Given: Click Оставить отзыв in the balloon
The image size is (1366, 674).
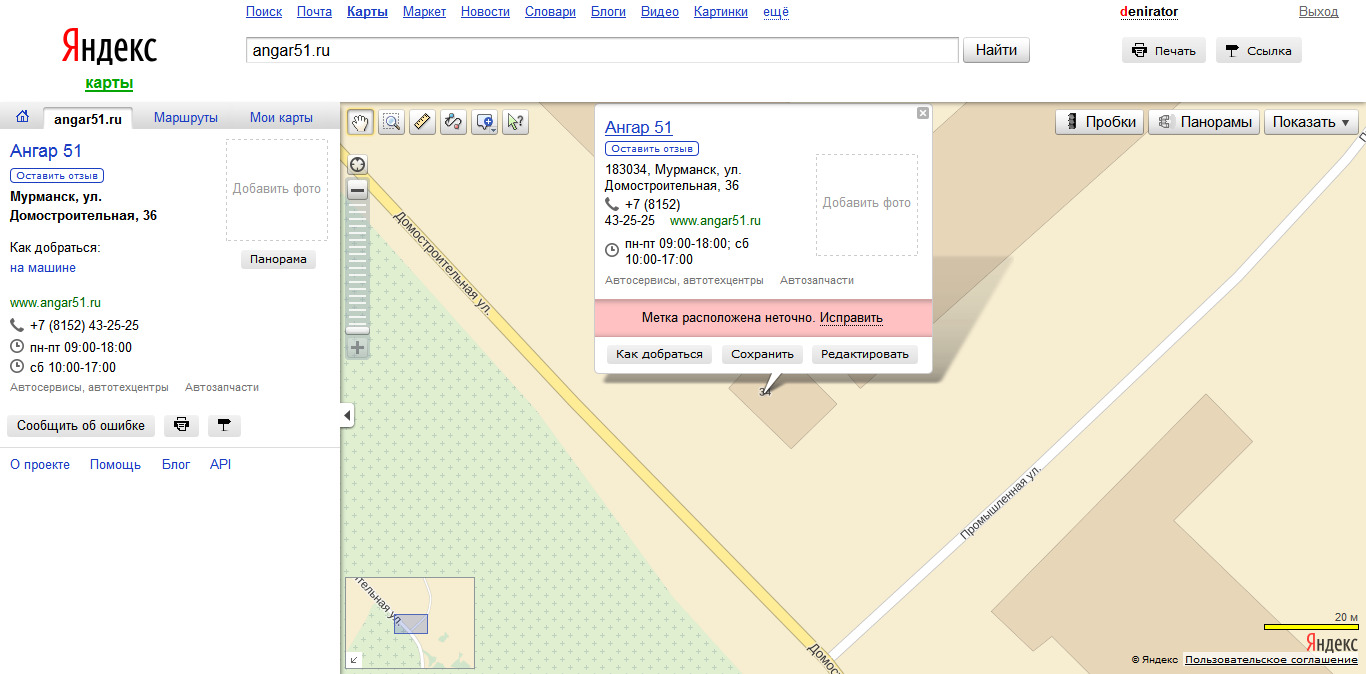Looking at the screenshot, I should coord(652,149).
